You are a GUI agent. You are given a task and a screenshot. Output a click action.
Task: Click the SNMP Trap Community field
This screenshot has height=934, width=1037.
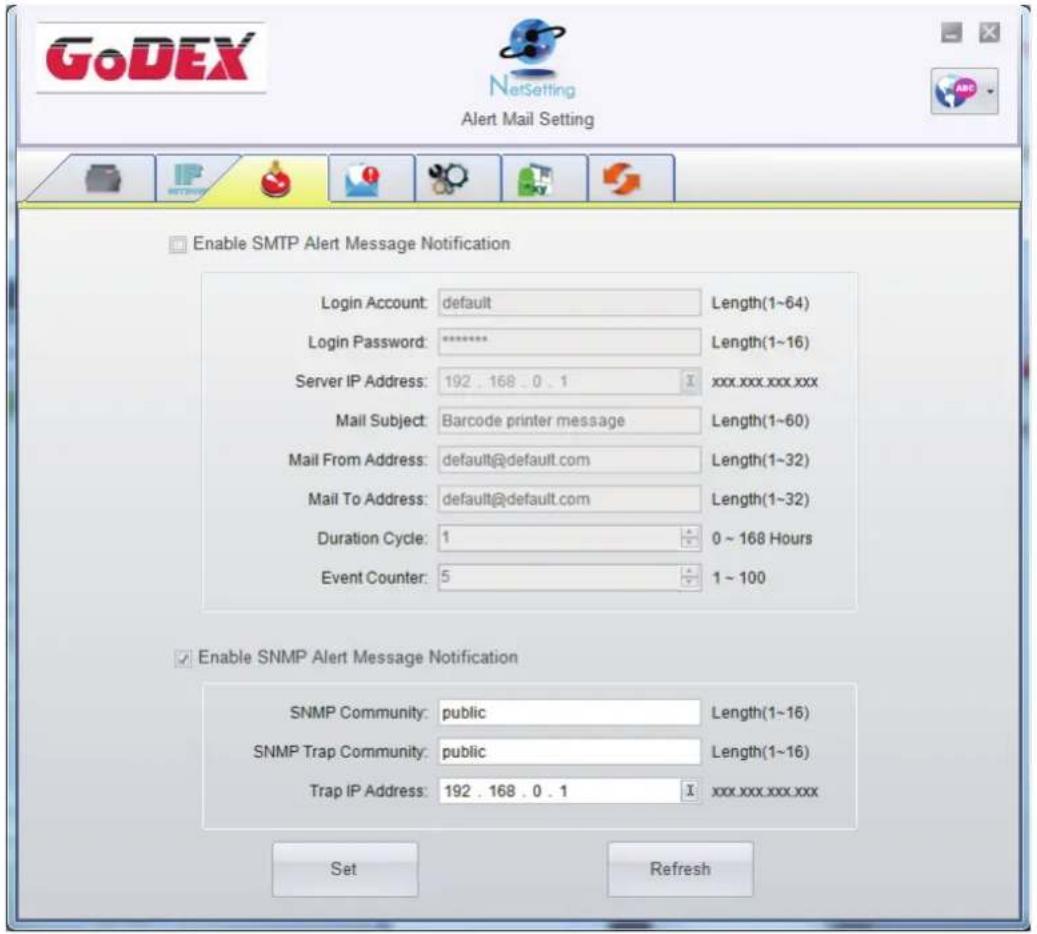tap(569, 751)
